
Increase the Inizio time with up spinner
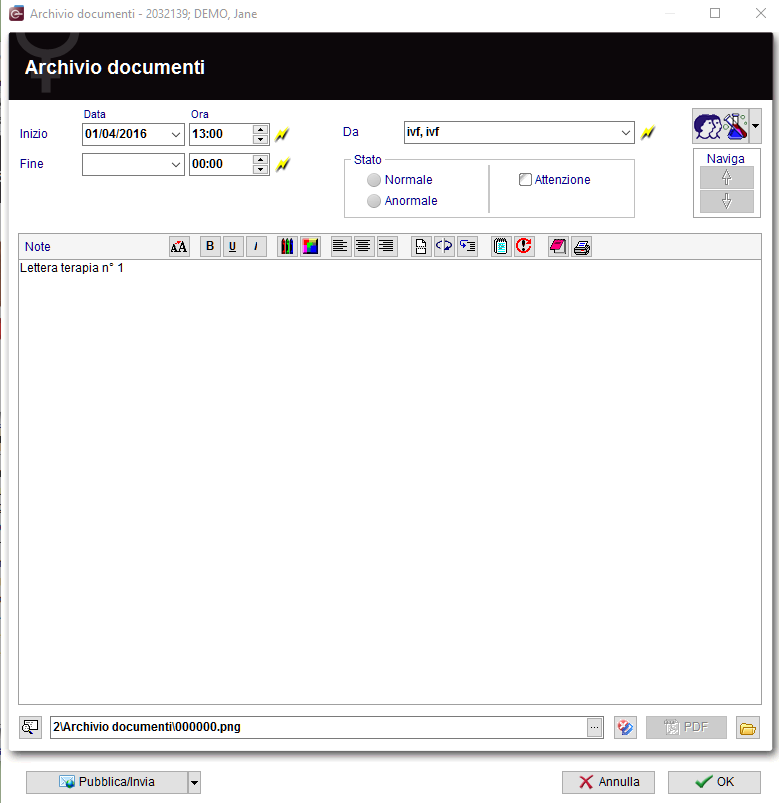click(261, 130)
